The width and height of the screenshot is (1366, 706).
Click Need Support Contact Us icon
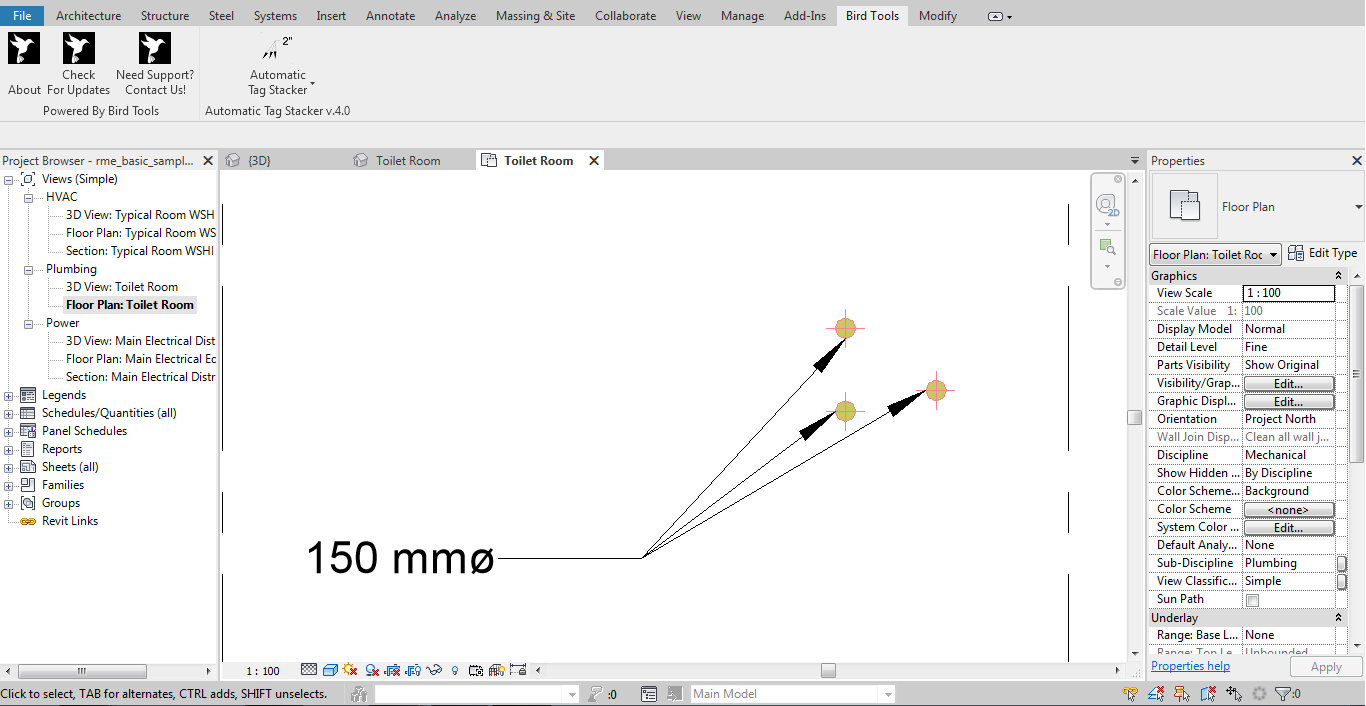pos(155,49)
